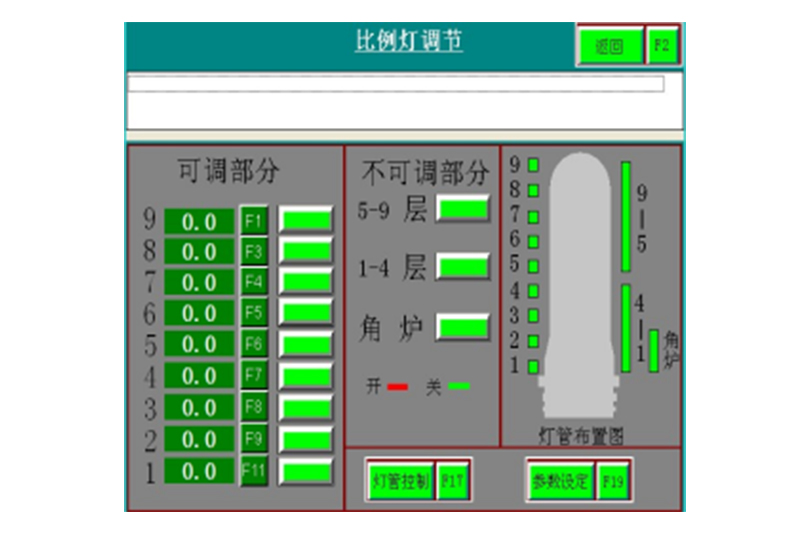This screenshot has height=540, width=810.
Task: Open 灯管控制 screen button
Action: [400, 481]
